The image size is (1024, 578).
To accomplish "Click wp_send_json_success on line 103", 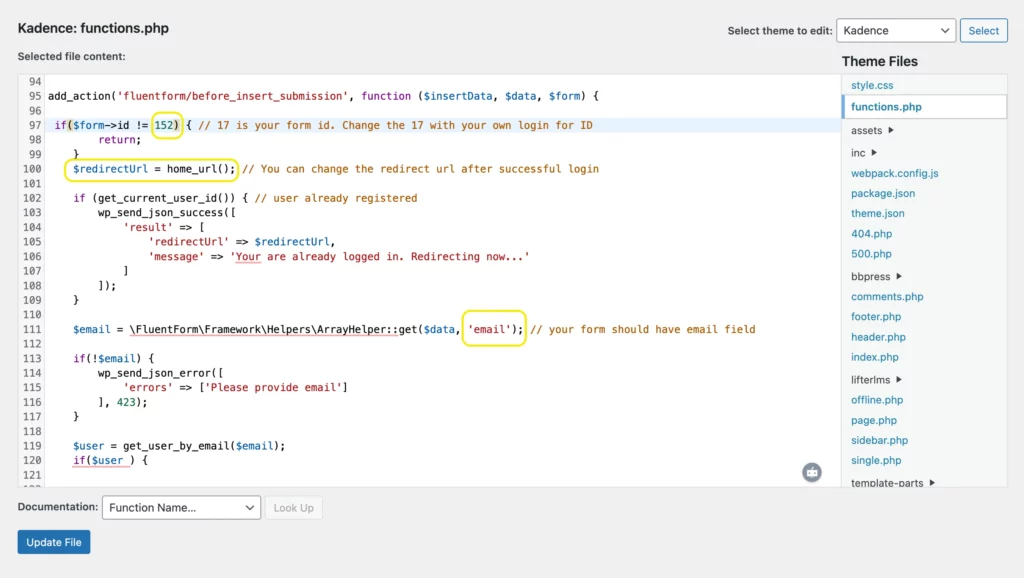I will 161,212.
